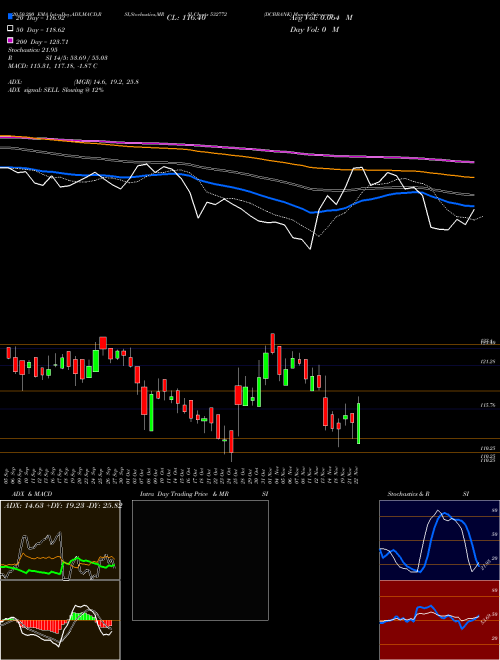The width and height of the screenshot is (500, 660).
Task: Open the blue Stochastics chart panel
Action: [x=439, y=540]
